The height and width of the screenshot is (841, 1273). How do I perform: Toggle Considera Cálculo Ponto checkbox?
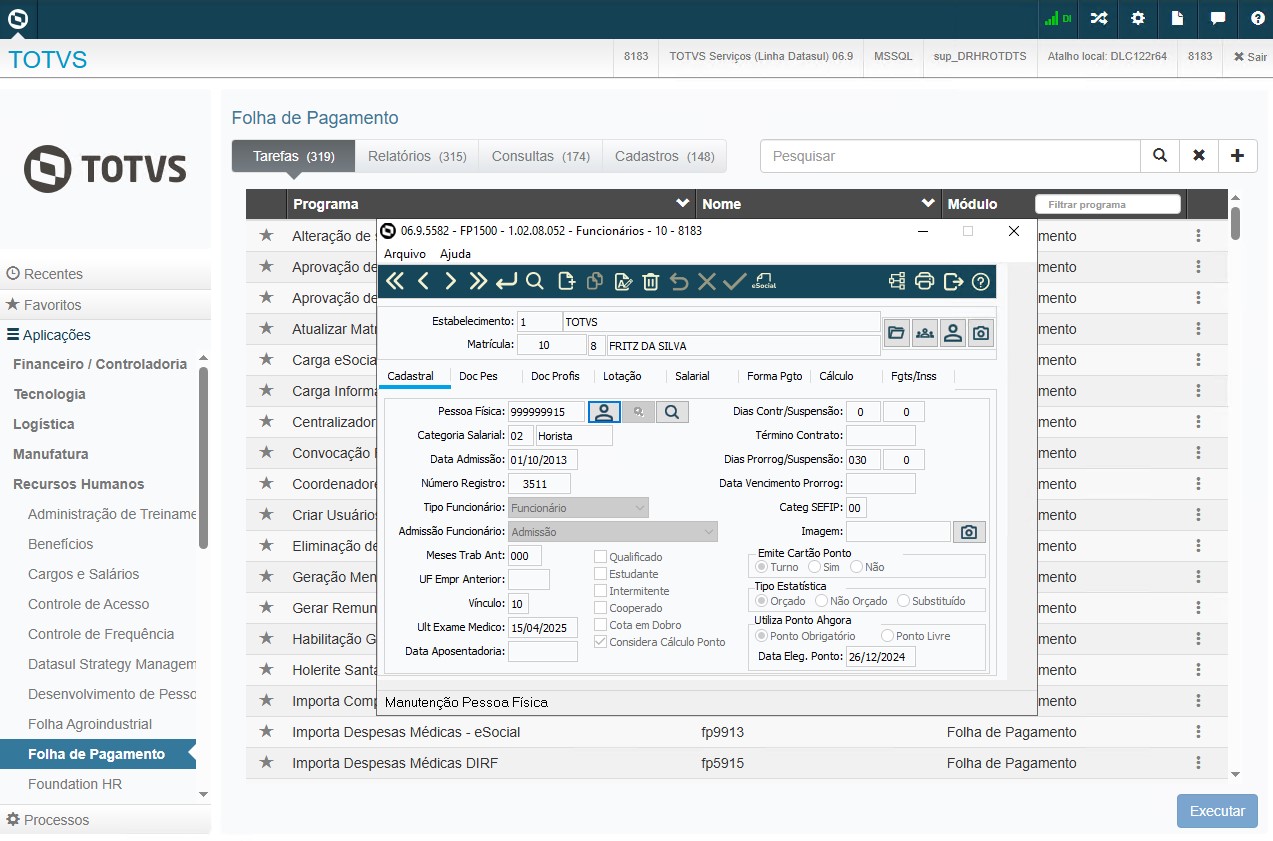click(601, 642)
